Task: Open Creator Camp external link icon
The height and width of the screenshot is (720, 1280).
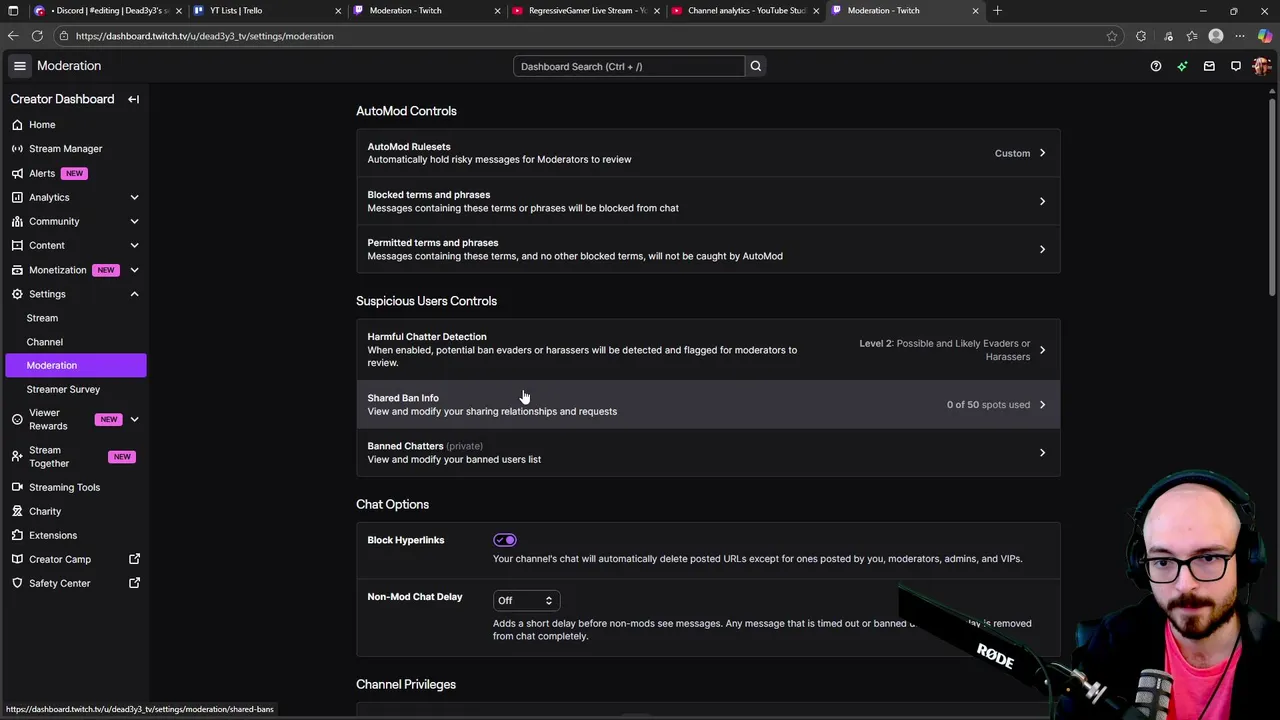Action: [x=134, y=559]
